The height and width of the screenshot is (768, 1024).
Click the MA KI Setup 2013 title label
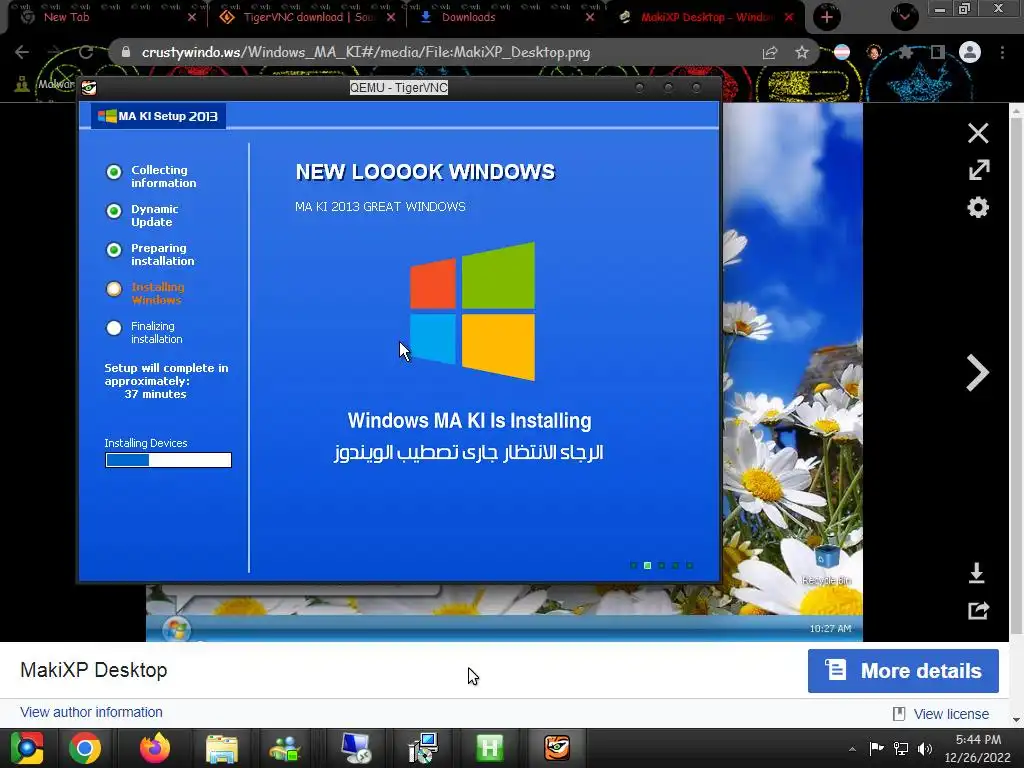click(x=158, y=116)
